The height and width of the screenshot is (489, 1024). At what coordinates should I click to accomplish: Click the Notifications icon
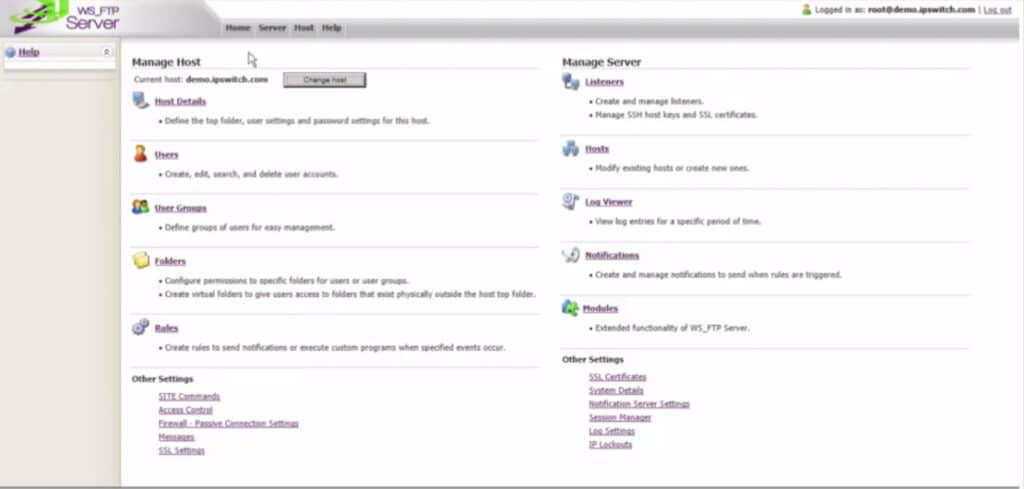coord(570,255)
